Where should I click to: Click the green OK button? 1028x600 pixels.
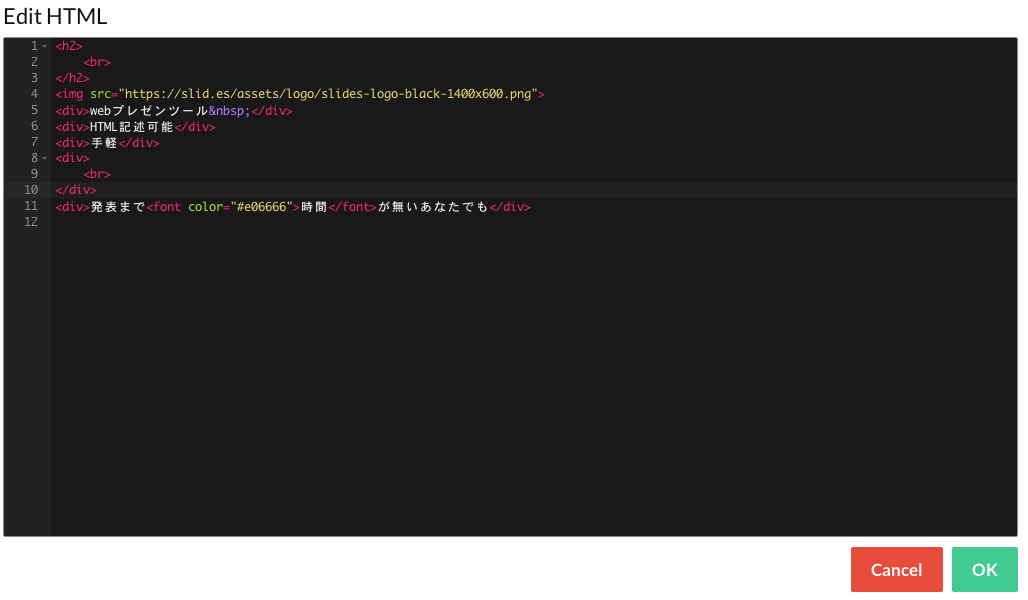(984, 569)
